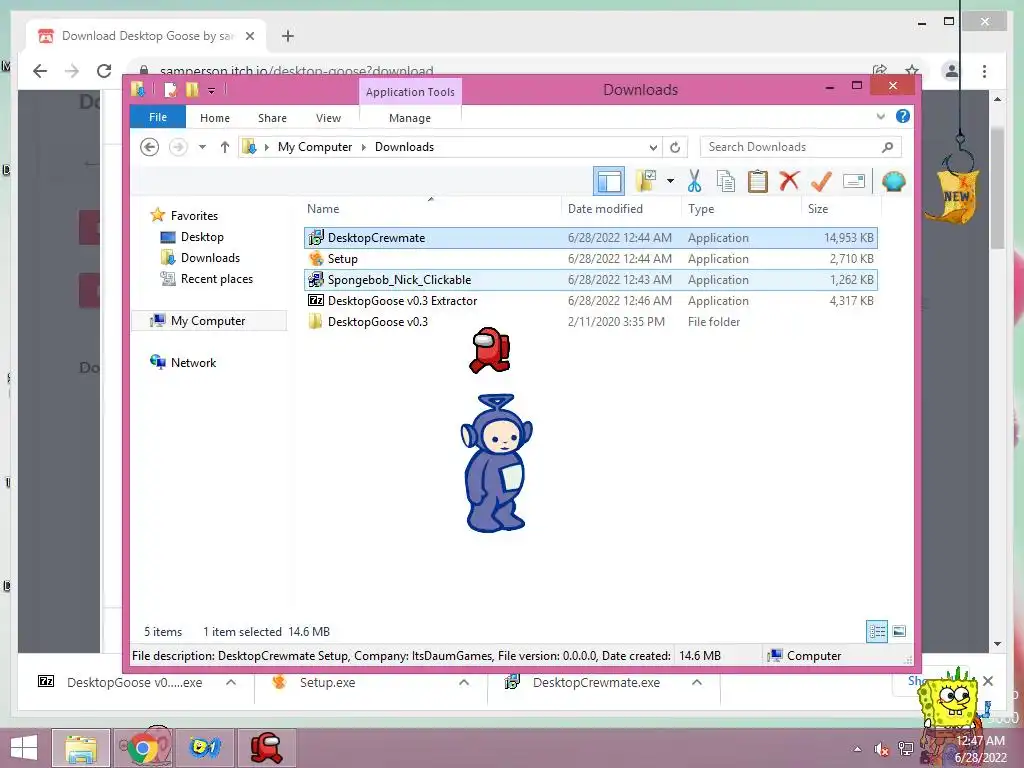Expand the arrow after My Computer in path
The height and width of the screenshot is (768, 1024).
coord(364,148)
